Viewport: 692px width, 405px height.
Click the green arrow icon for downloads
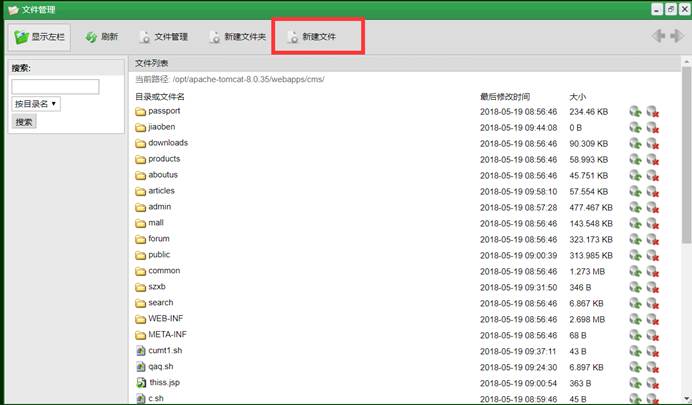[635, 143]
